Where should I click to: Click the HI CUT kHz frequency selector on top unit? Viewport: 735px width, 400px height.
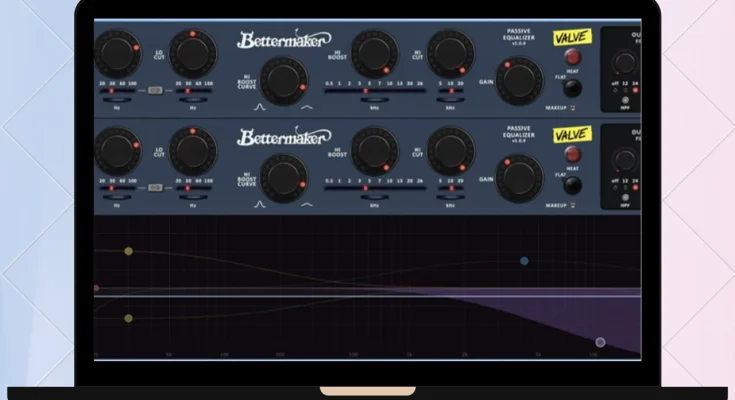click(x=450, y=91)
